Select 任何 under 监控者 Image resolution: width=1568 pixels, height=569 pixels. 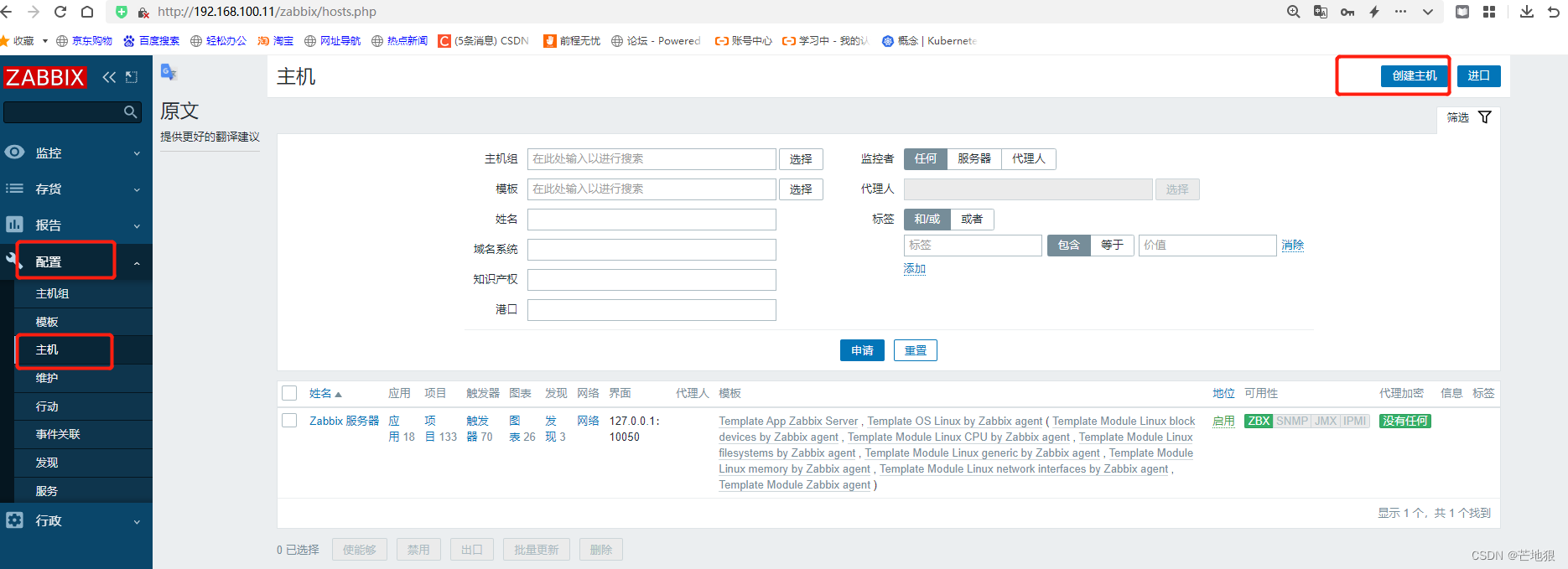[x=926, y=158]
